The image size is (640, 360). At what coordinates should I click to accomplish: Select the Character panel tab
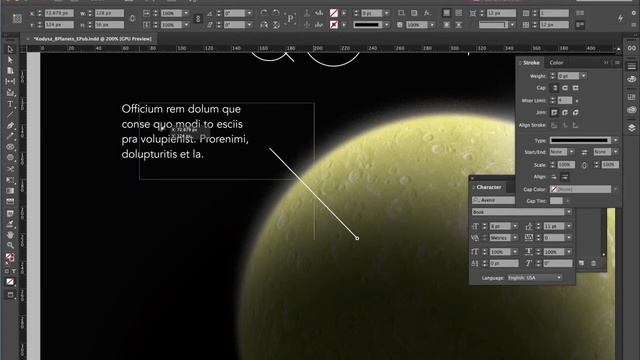click(489, 187)
